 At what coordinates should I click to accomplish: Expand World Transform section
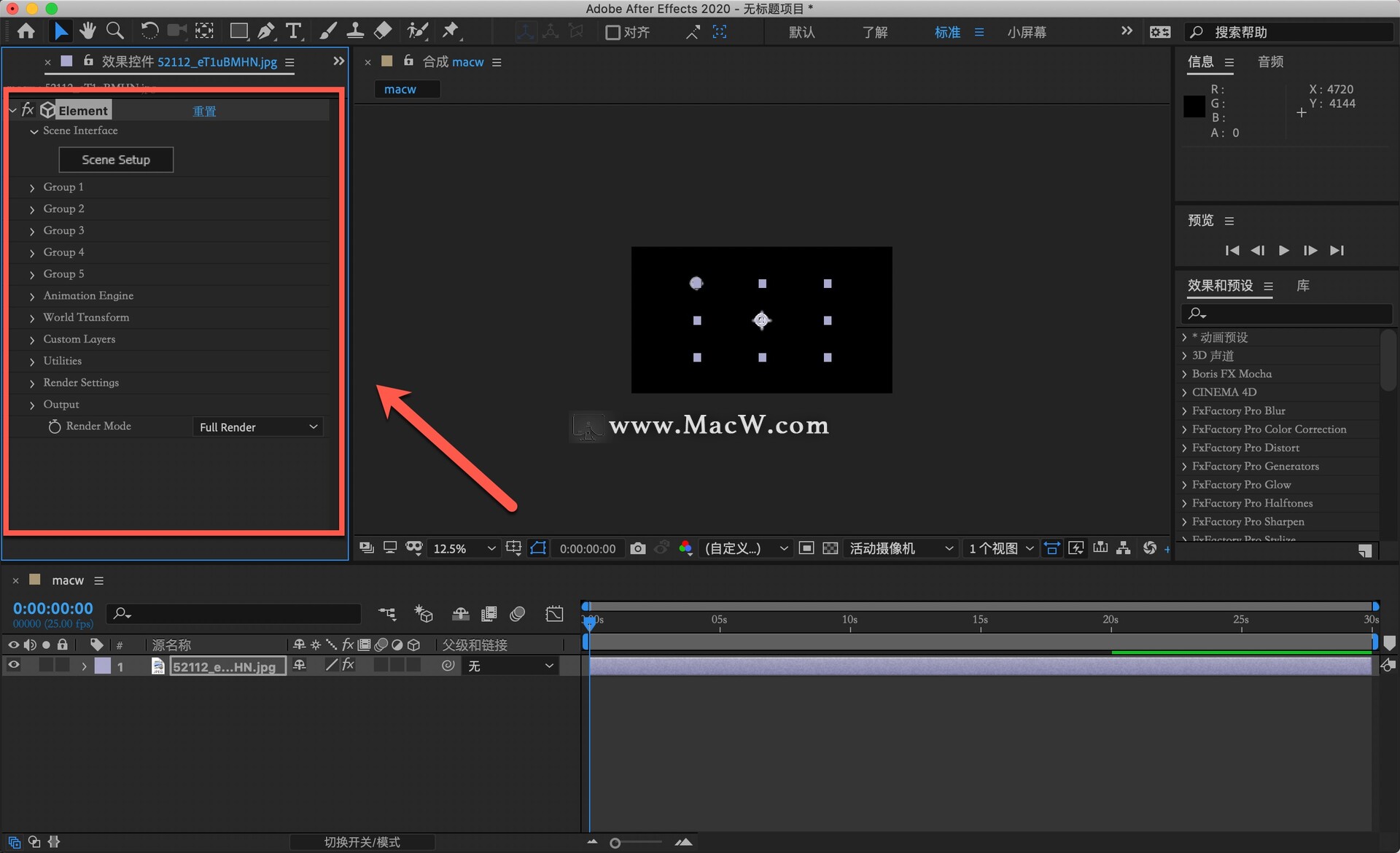(32, 318)
